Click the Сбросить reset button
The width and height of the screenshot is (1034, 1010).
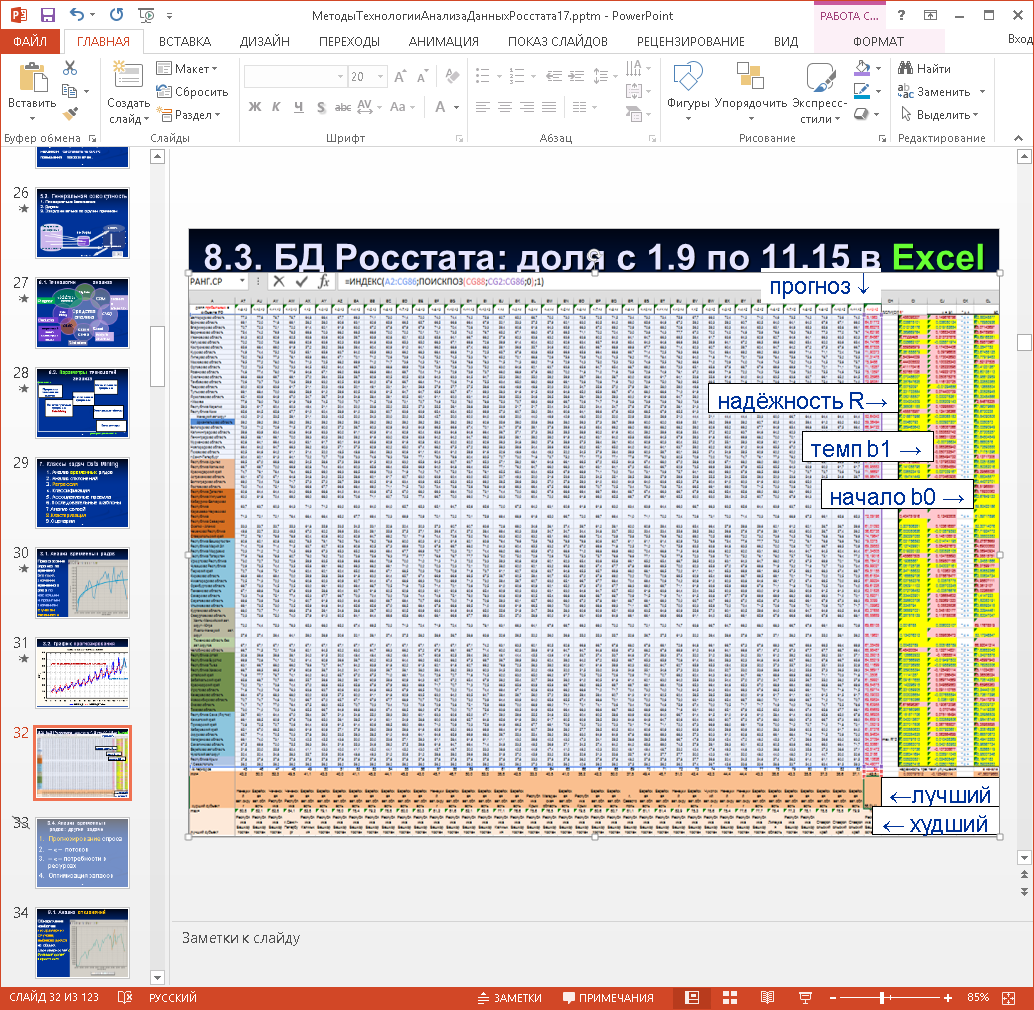pos(192,92)
